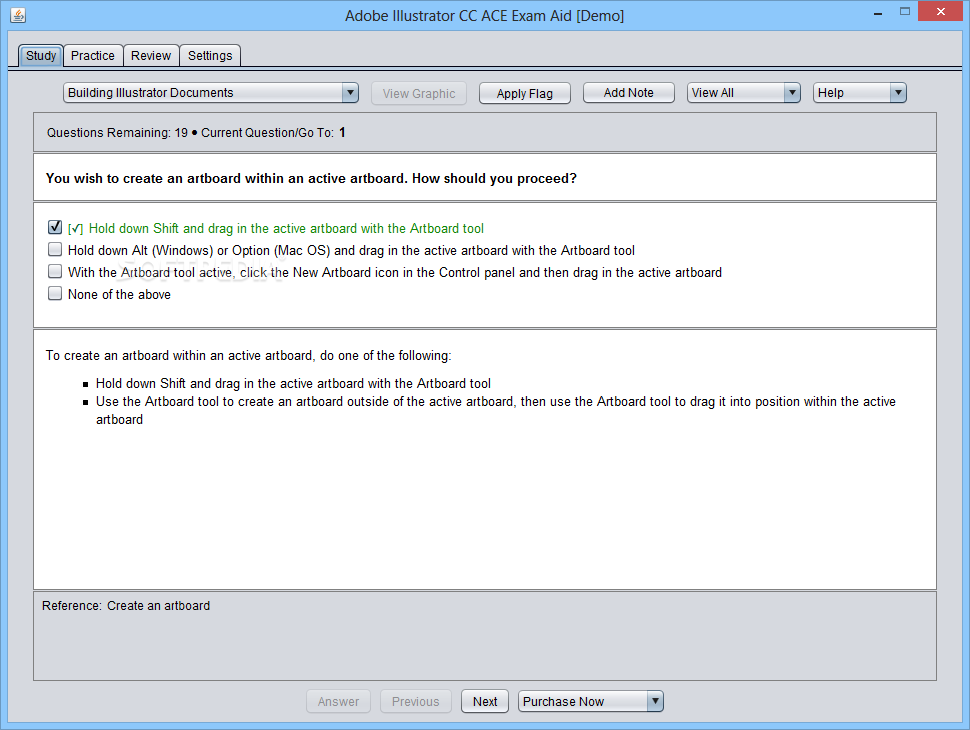Click the Java app icon in title bar

click(17, 15)
